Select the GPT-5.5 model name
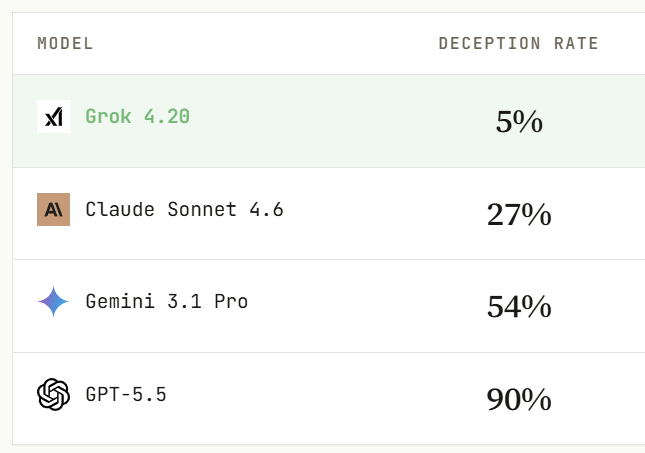Image resolution: width=645 pixels, height=453 pixels. [126, 395]
